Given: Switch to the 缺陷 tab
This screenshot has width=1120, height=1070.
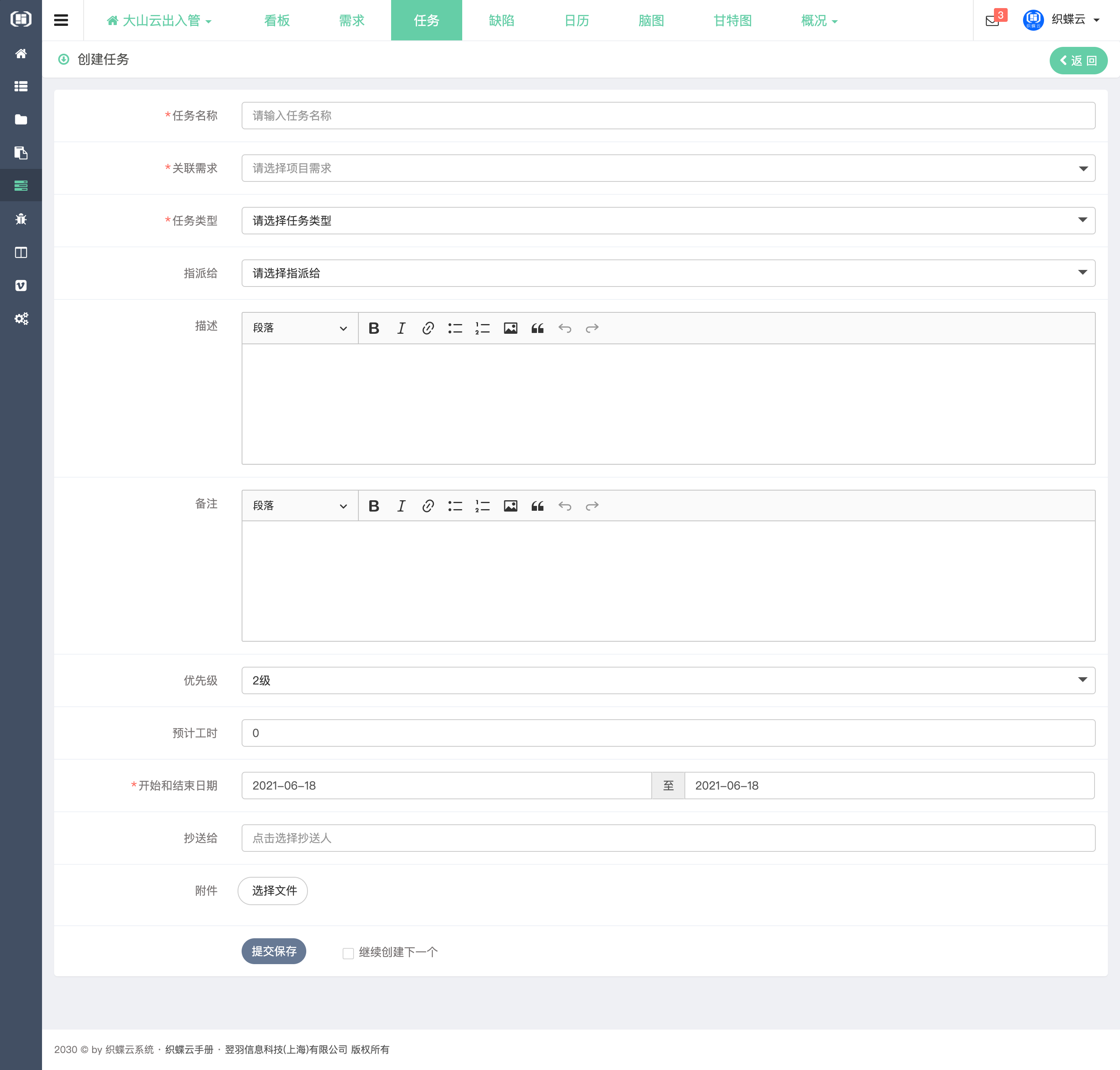Looking at the screenshot, I should (501, 21).
